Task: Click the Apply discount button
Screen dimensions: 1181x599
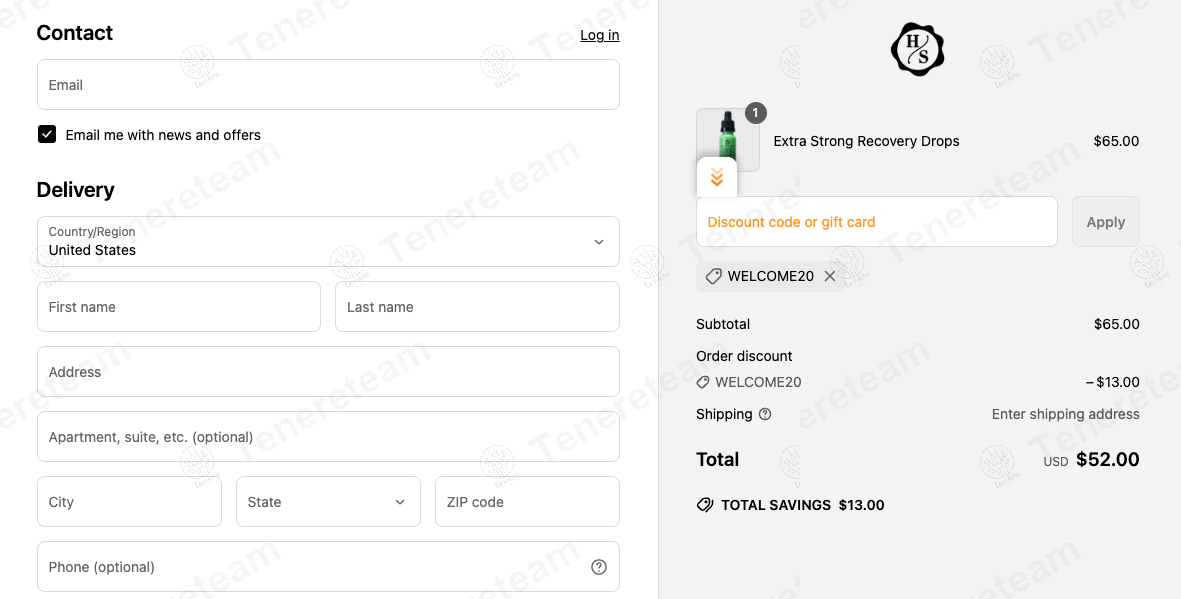Action: [1106, 222]
